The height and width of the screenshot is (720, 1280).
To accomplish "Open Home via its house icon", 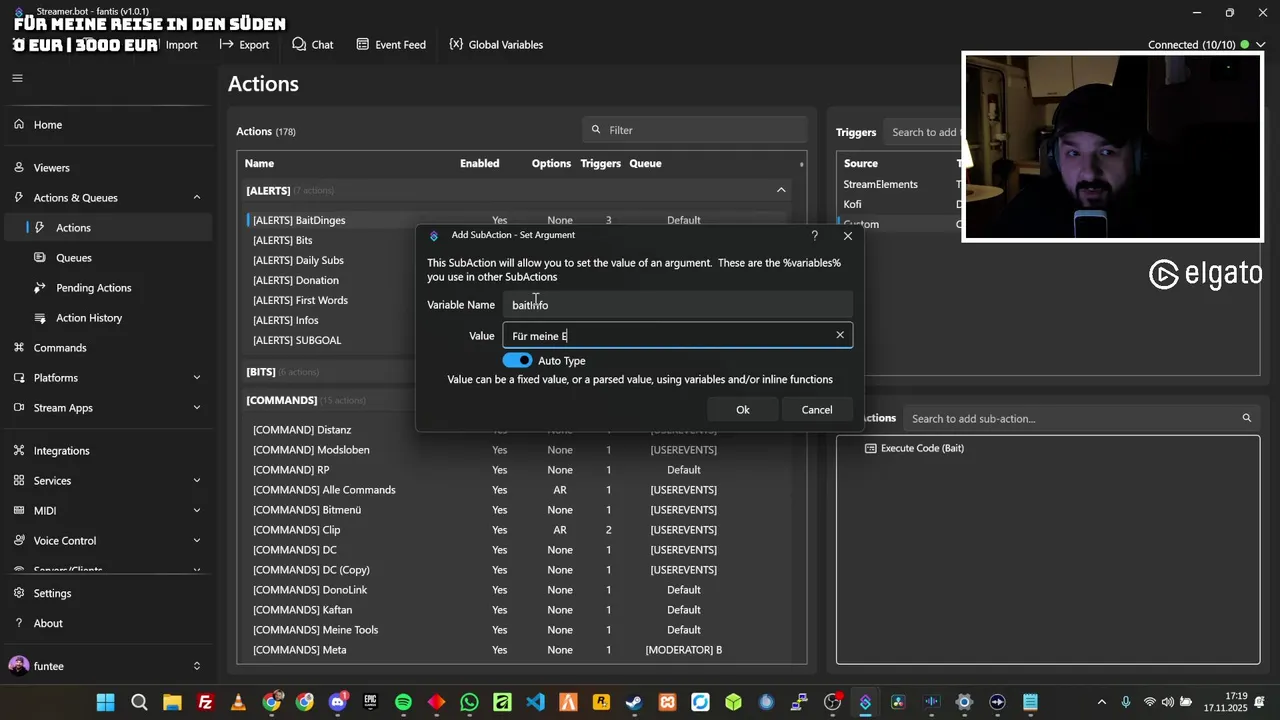I will click(19, 125).
